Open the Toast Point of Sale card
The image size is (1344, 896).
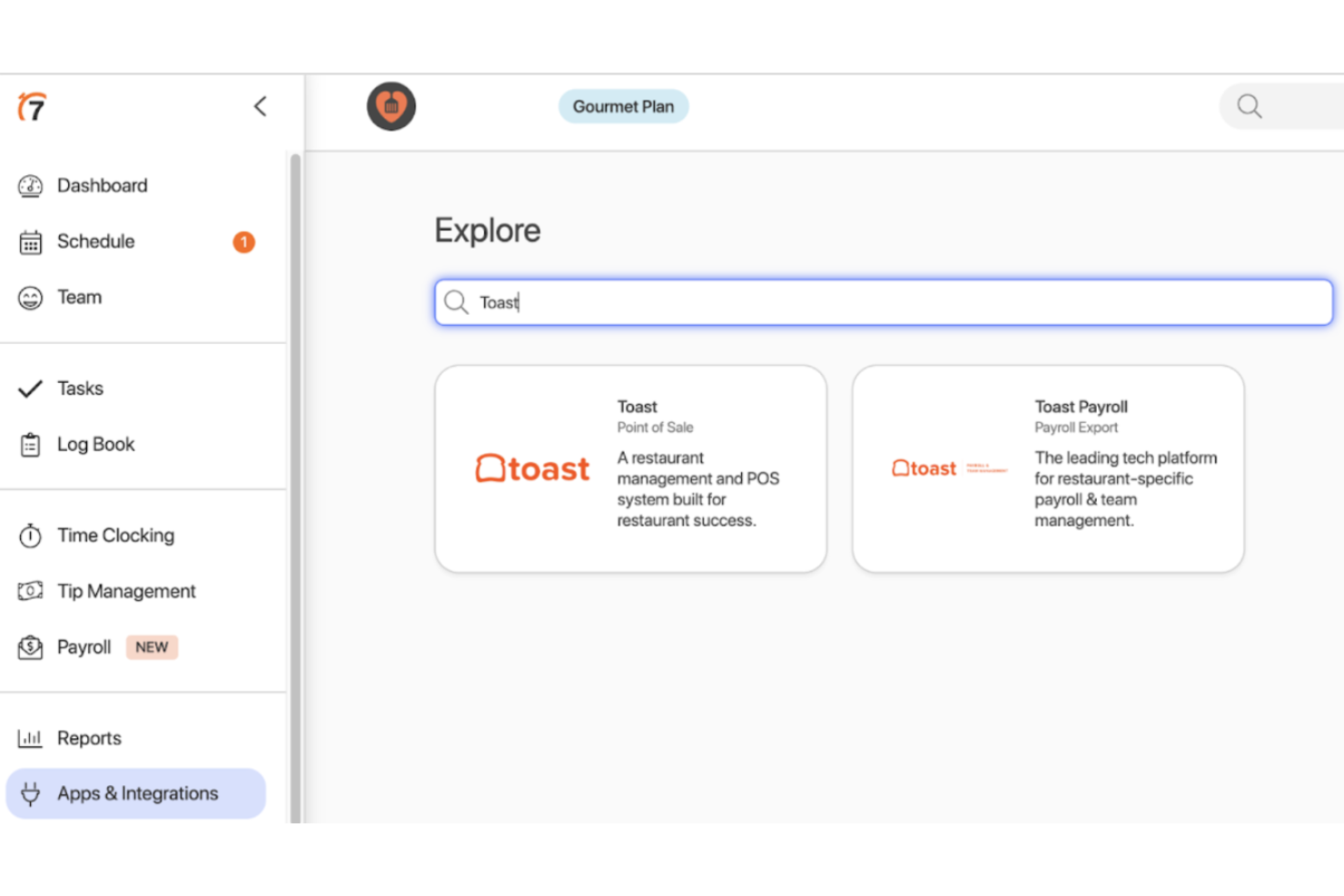pos(630,468)
